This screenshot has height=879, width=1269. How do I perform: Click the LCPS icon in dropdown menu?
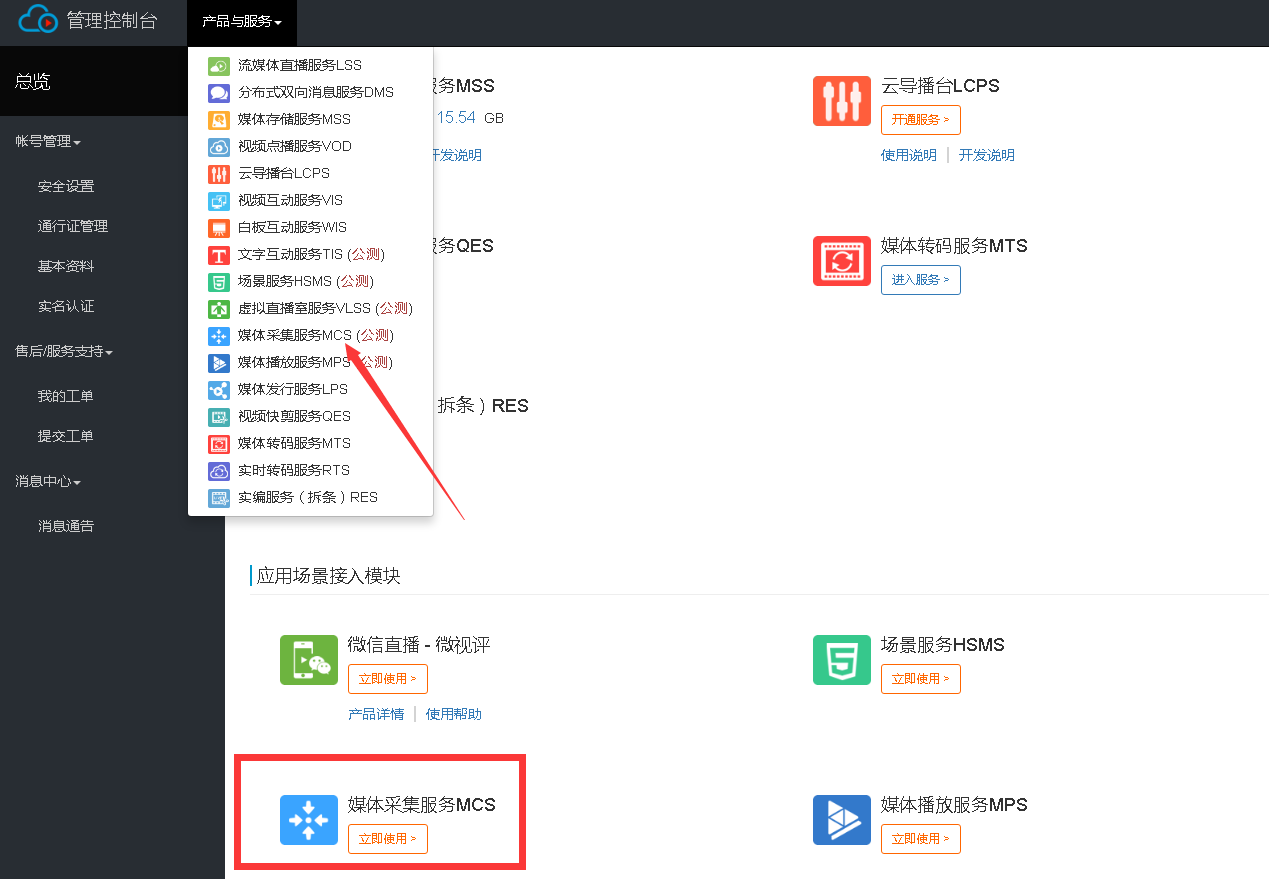click(x=219, y=174)
